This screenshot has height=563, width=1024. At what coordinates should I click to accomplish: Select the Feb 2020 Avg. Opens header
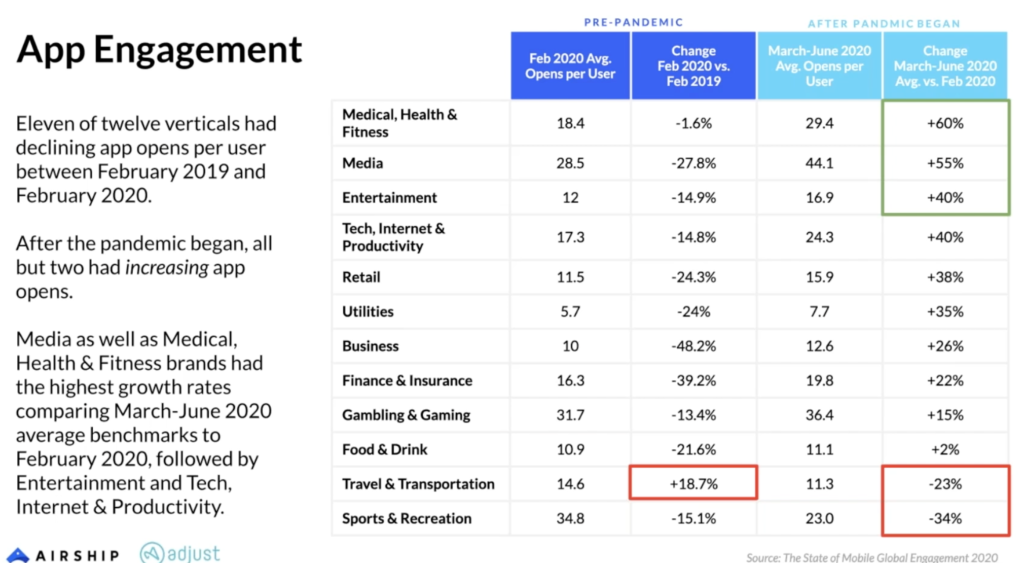pyautogui.click(x=571, y=66)
